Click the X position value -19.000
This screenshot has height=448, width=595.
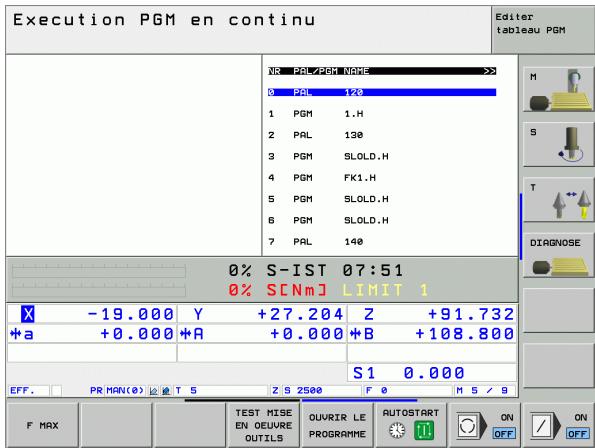click(130, 314)
